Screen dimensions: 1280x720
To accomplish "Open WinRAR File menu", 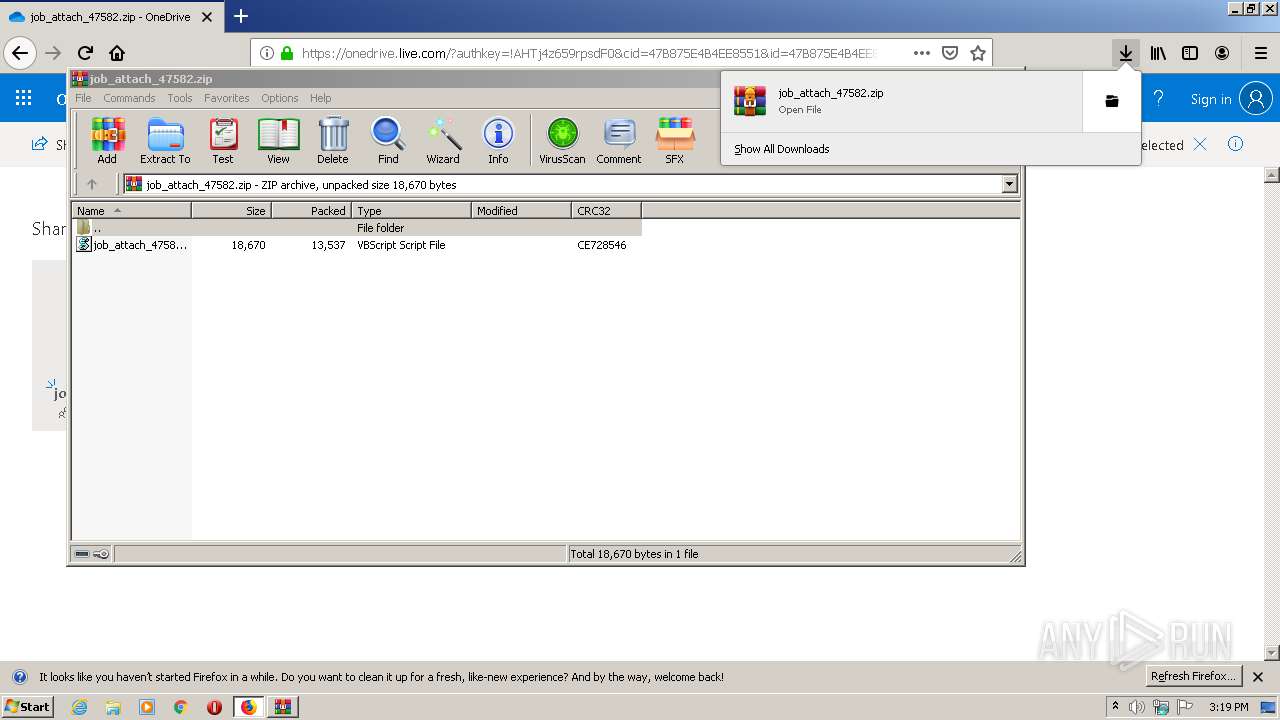I will coord(83,98).
